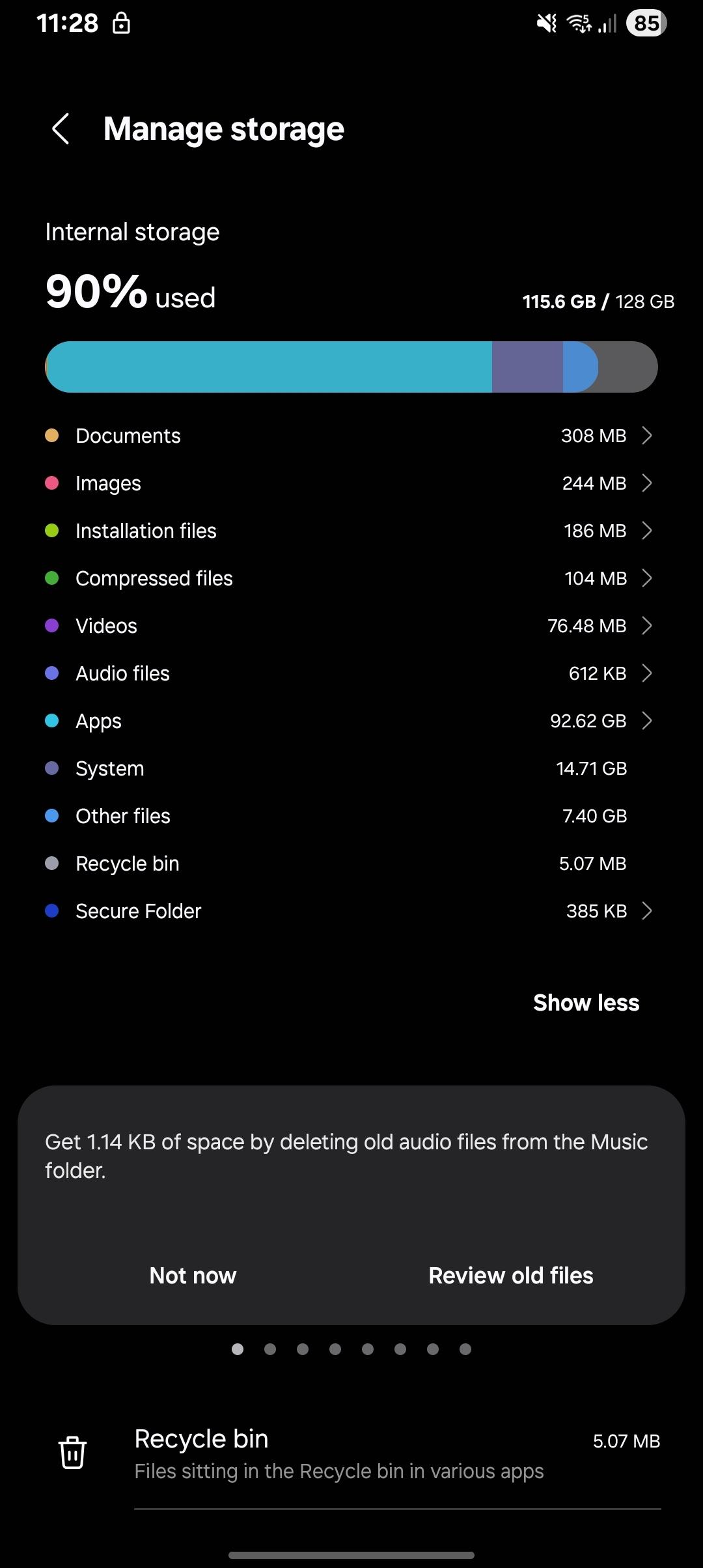
Task: Open the Images chevron arrow
Action: click(646, 483)
